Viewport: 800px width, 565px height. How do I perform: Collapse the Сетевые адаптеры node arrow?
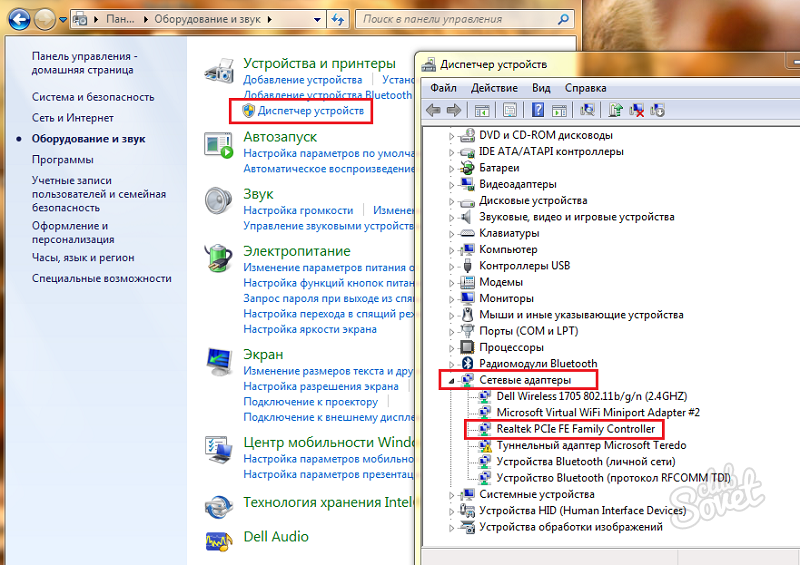(x=451, y=381)
